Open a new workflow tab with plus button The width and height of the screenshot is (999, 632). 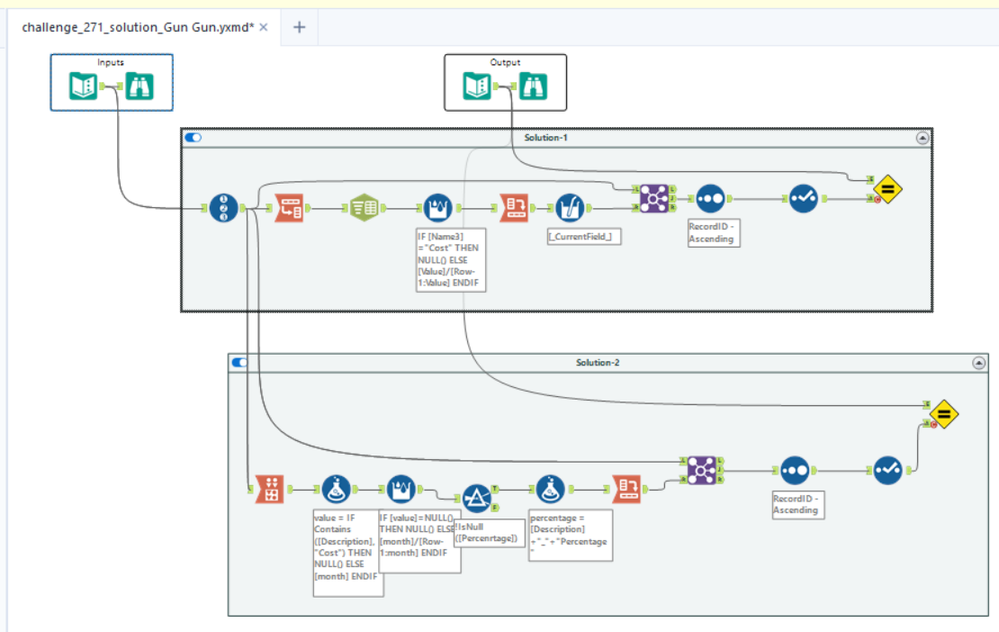299,27
